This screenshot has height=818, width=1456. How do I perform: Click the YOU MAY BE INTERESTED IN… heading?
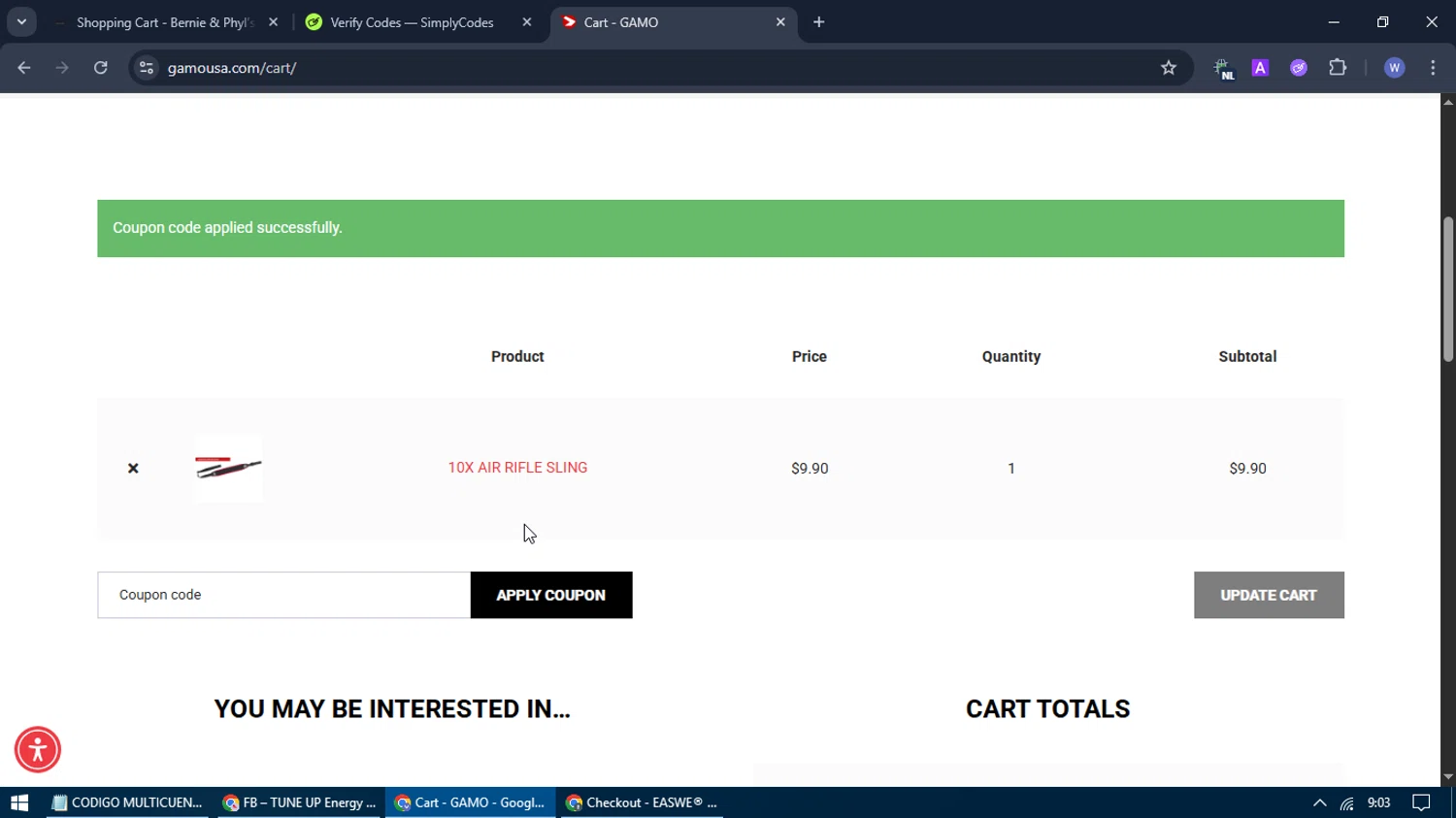(x=392, y=708)
